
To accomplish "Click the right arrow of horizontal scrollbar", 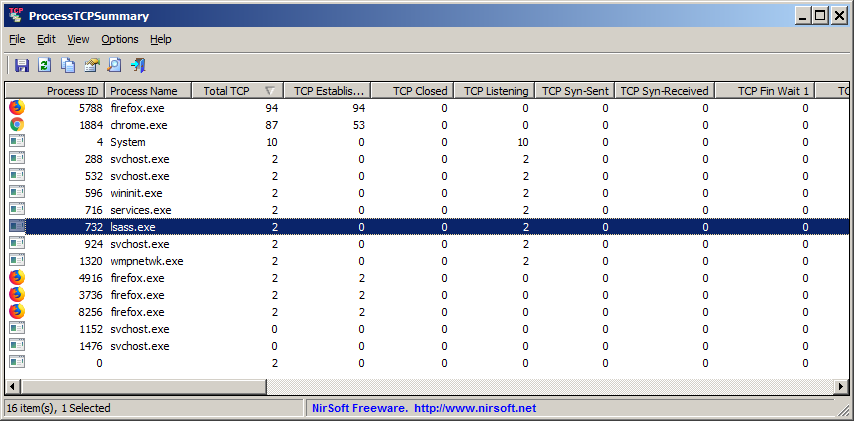I will coord(841,387).
